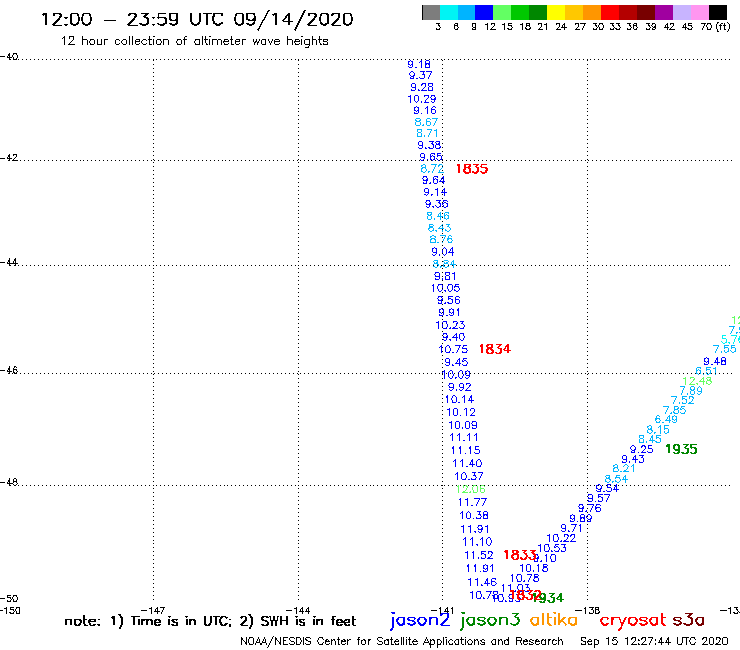The width and height of the screenshot is (740, 650).
Task: Click the -138 longitude axis label
Action: click(588, 610)
